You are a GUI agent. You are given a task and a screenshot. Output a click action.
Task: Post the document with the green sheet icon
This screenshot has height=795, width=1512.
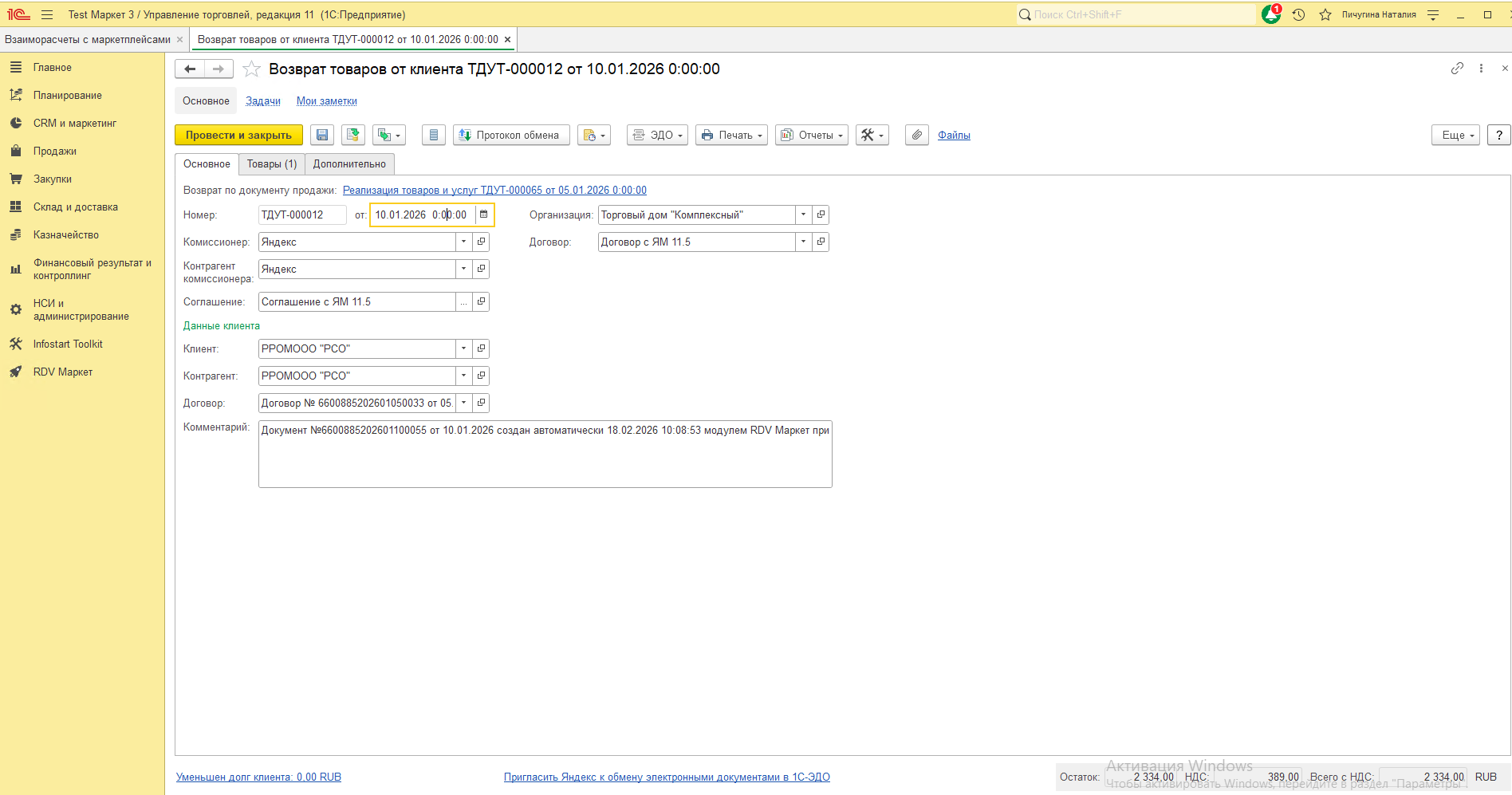(x=352, y=136)
